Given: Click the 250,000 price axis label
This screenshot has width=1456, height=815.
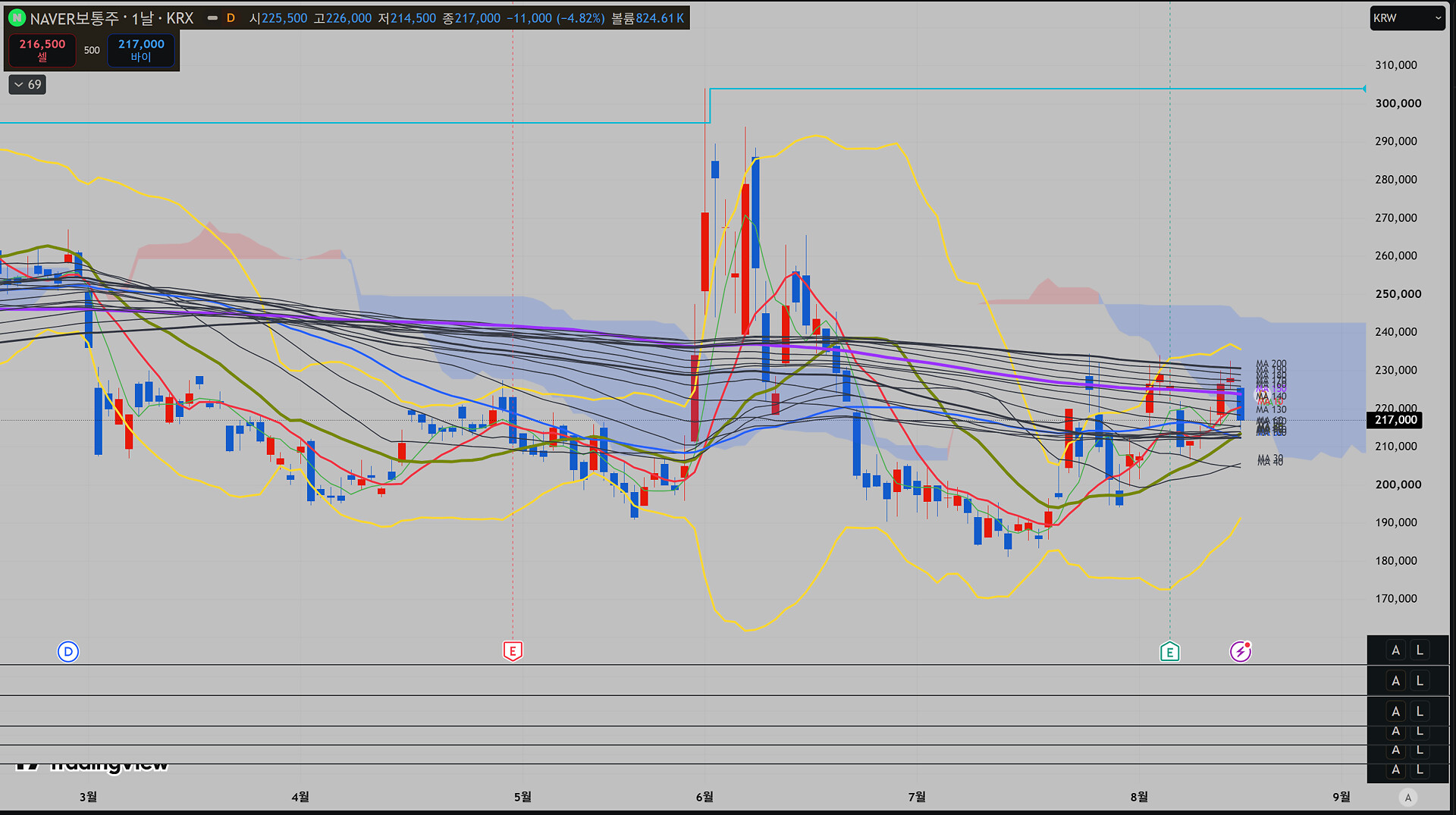Looking at the screenshot, I should (1398, 293).
